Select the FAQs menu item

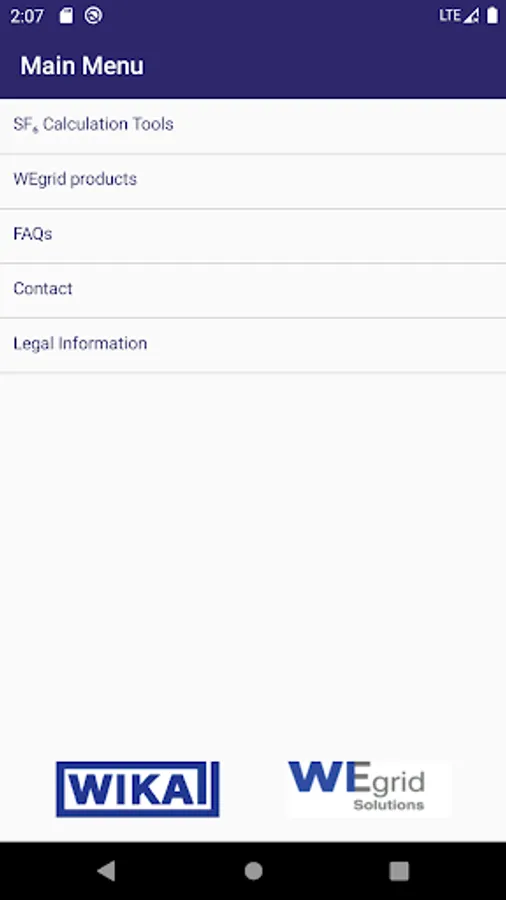click(253, 235)
